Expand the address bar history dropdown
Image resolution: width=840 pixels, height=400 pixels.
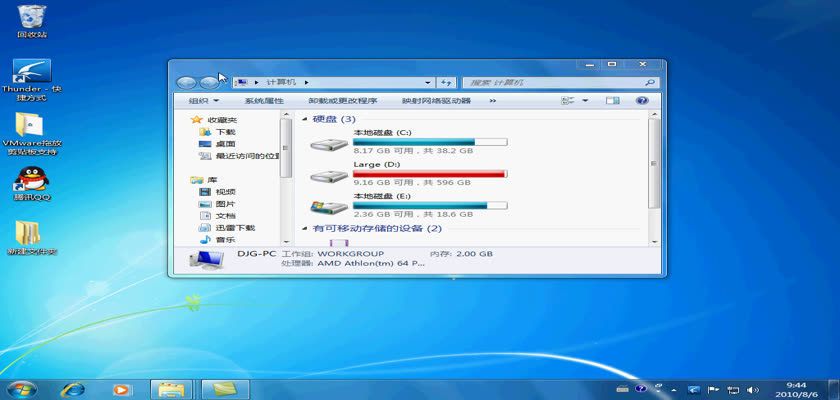(431, 82)
